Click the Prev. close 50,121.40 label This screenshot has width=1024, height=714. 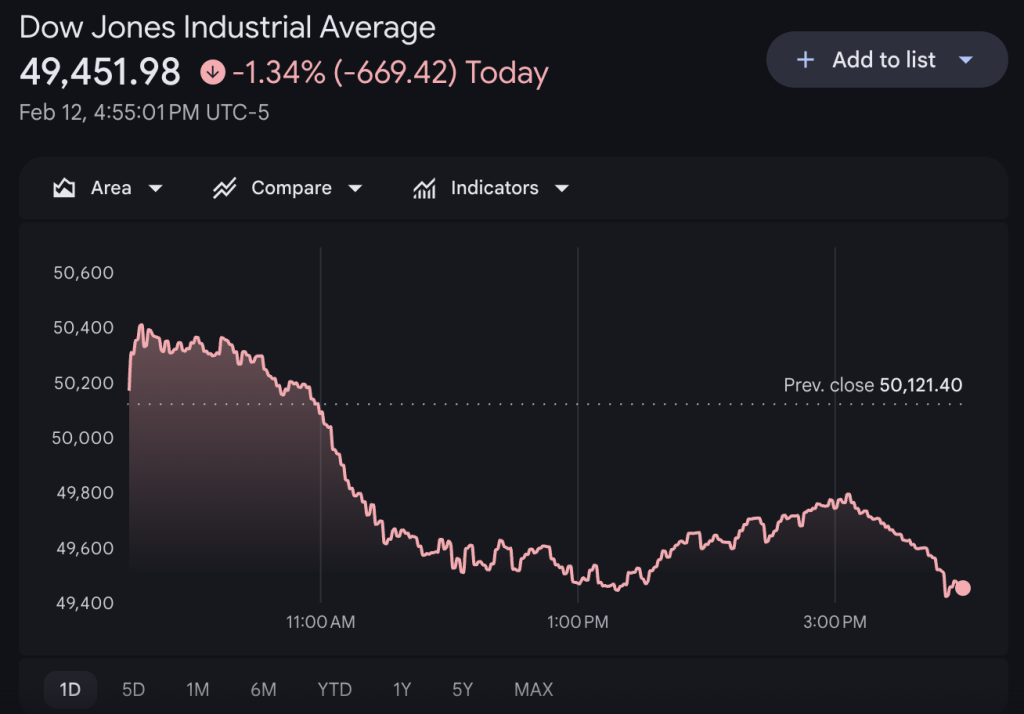pyautogui.click(x=873, y=385)
